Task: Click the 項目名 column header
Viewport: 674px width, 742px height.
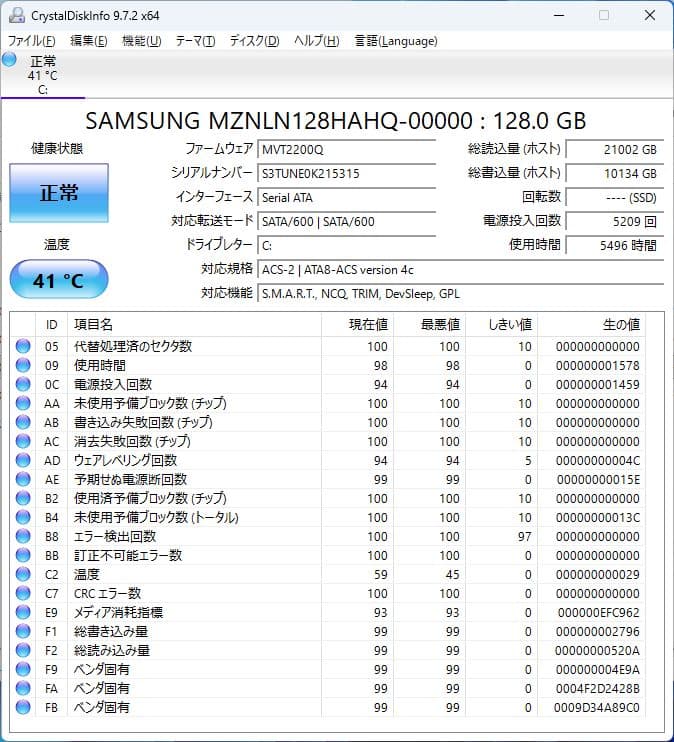Action: point(195,325)
